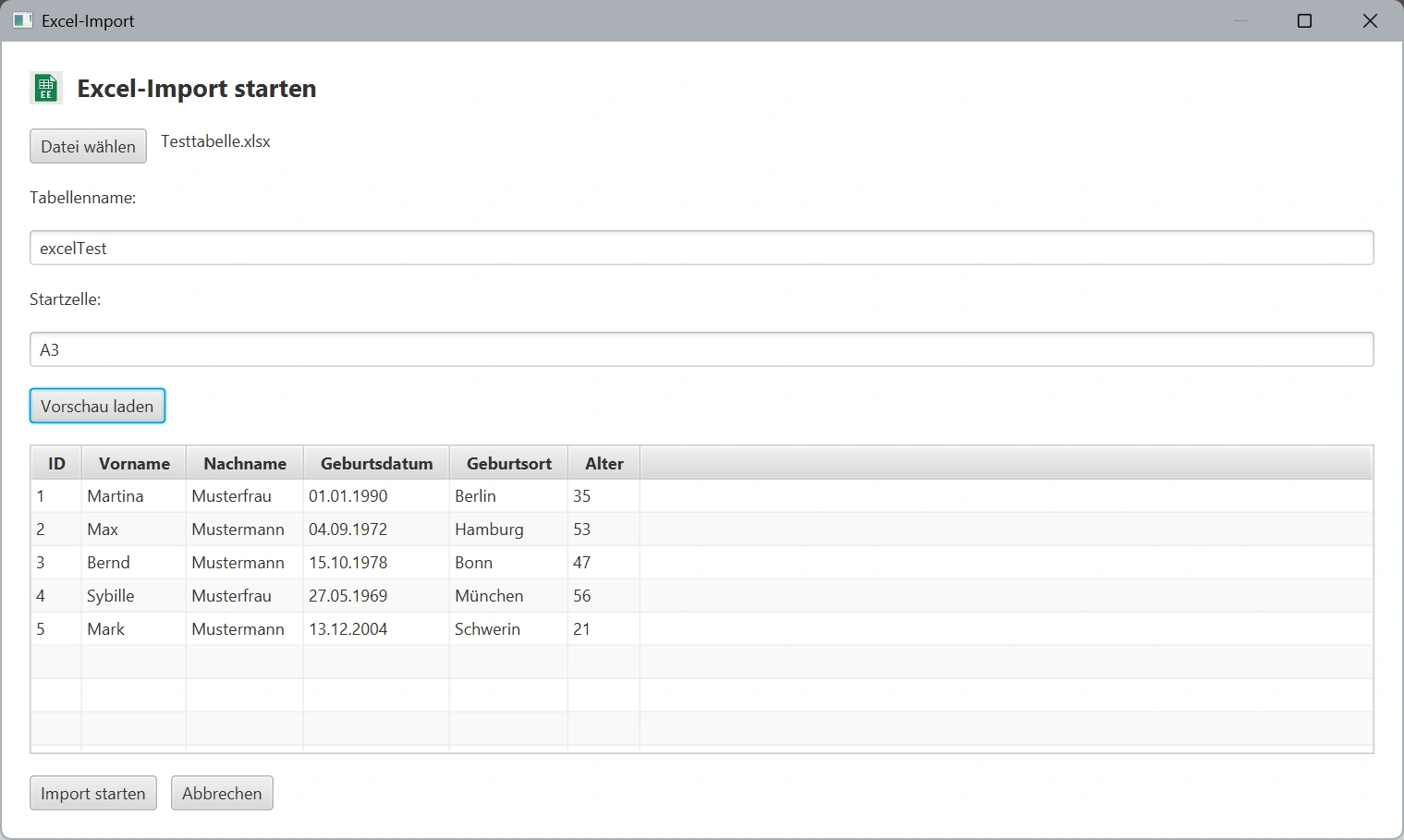Maximize the Excel-Import window
Viewport: 1404px width, 840px height.
(x=1304, y=20)
